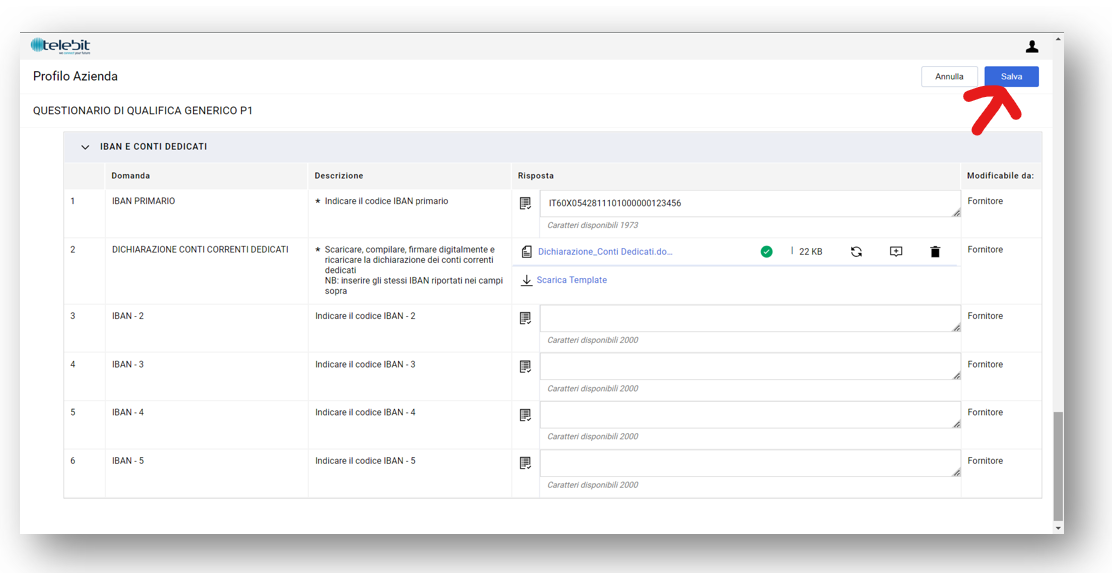Click the note icon for IBAN - 2
This screenshot has width=1112, height=573.
(525, 318)
